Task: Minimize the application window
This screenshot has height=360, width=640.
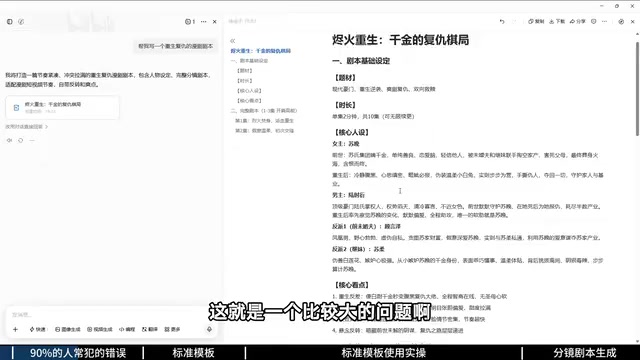Action: tap(602, 6)
